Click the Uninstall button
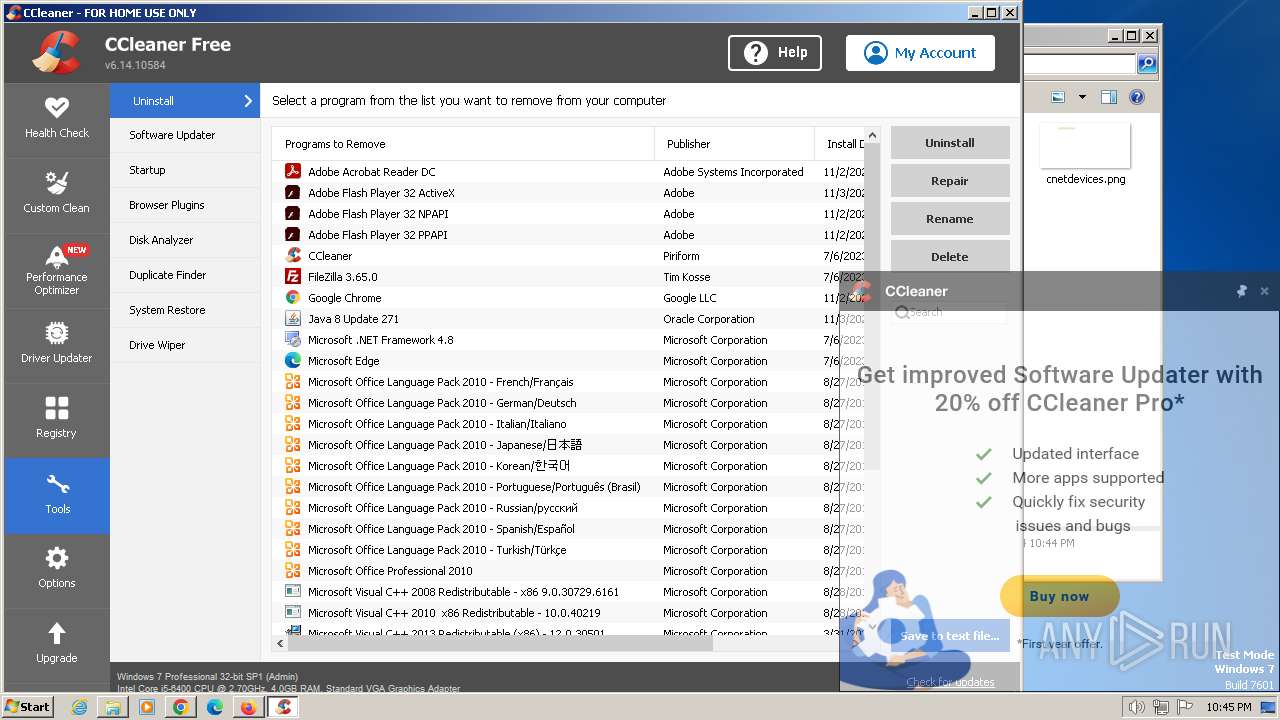1280x720 pixels. click(950, 143)
